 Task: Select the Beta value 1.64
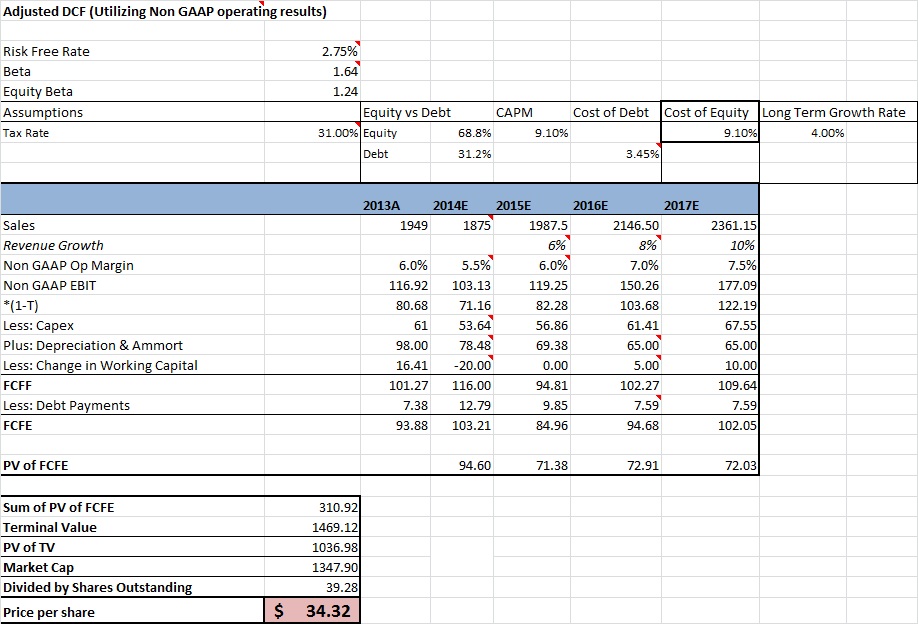[x=312, y=71]
